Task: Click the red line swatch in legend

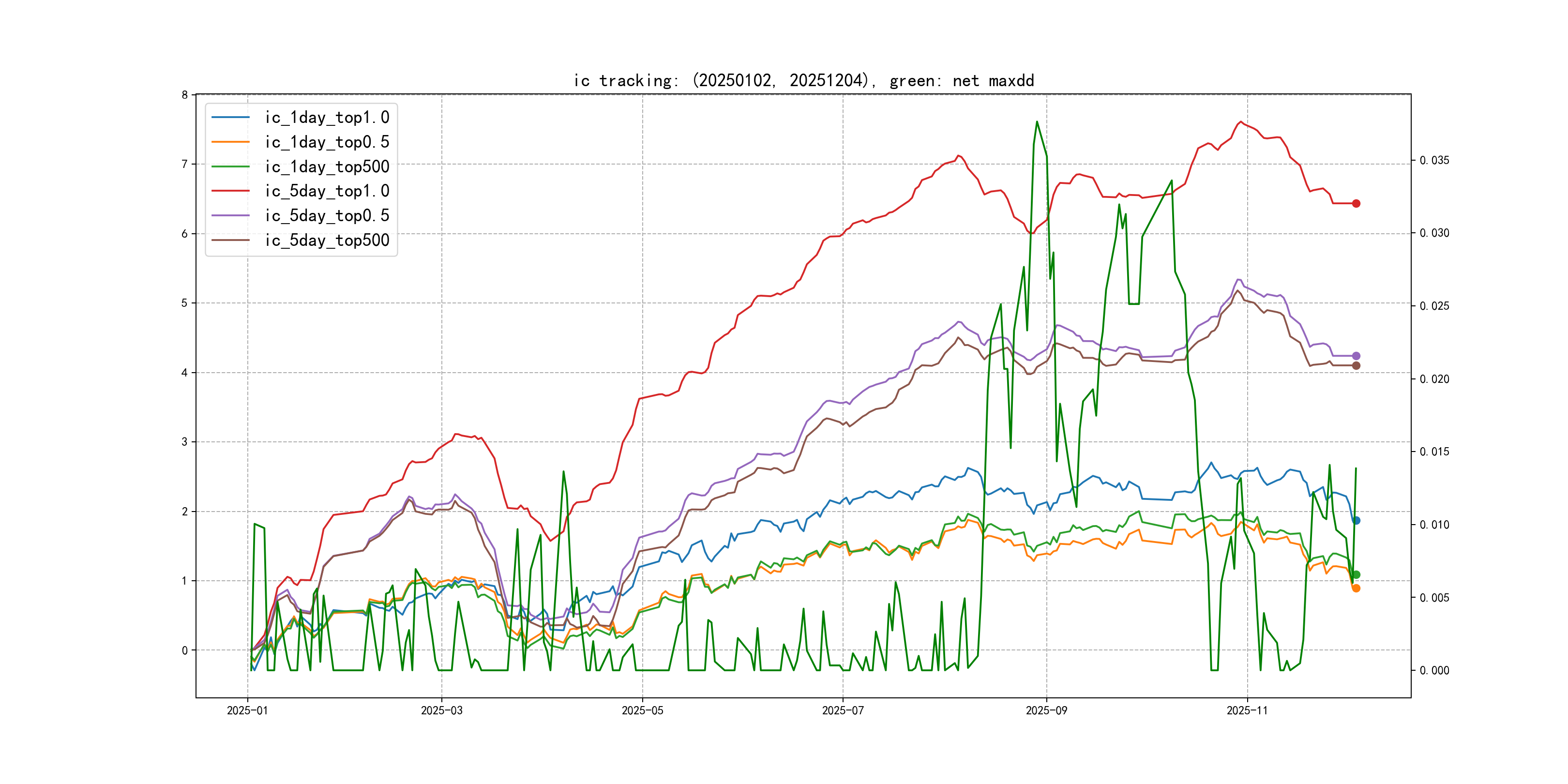Action: 231,191
